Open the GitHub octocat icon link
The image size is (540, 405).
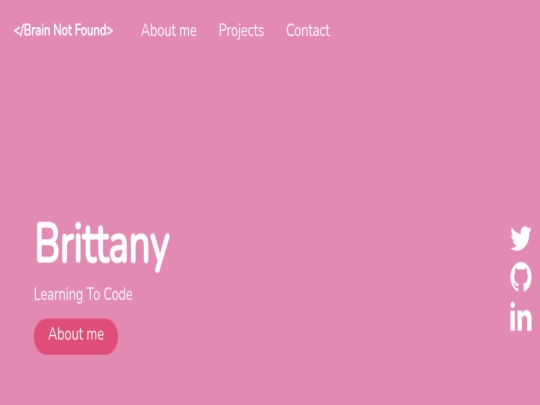point(521,277)
